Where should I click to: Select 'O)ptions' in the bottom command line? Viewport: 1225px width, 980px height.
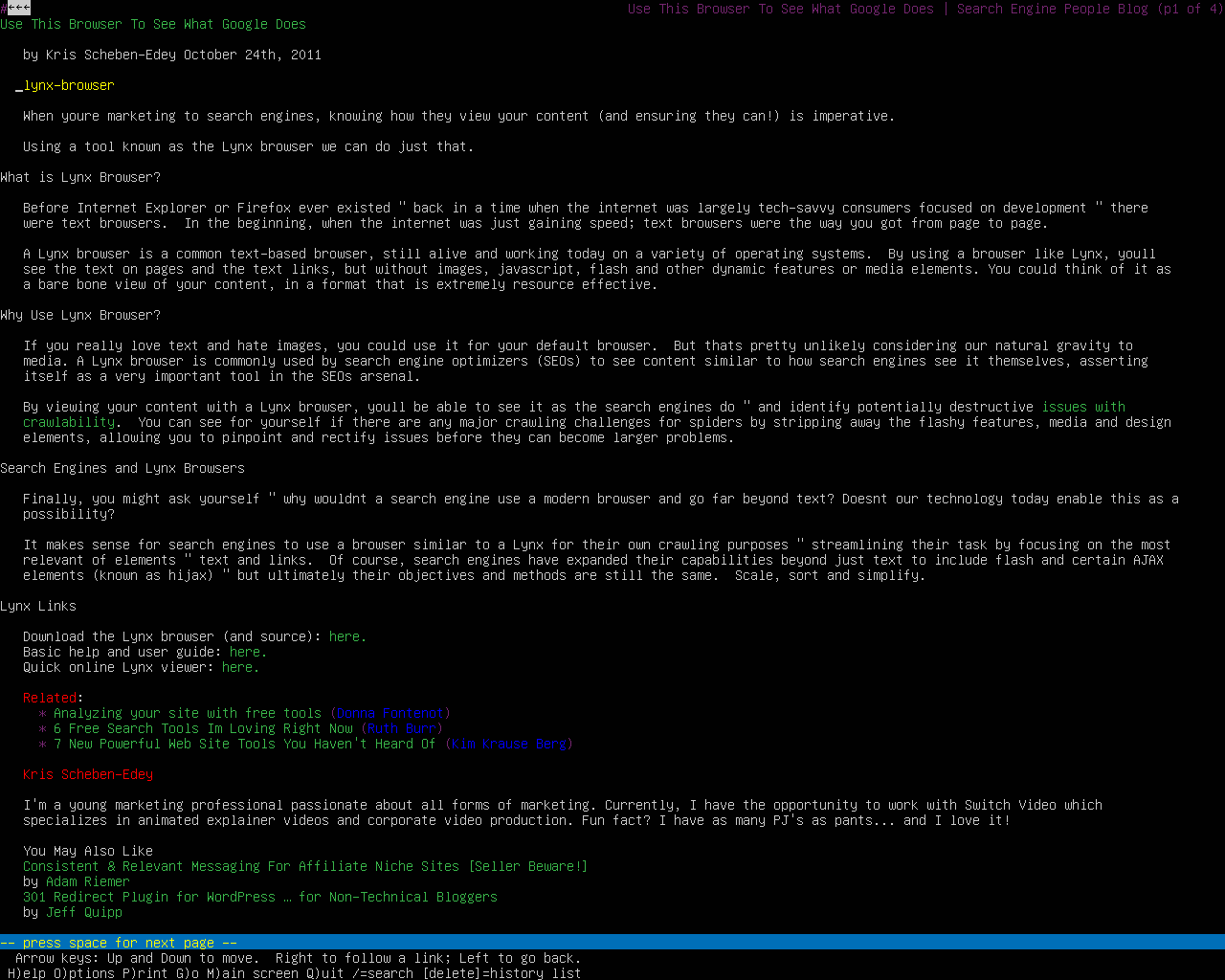coord(84,973)
